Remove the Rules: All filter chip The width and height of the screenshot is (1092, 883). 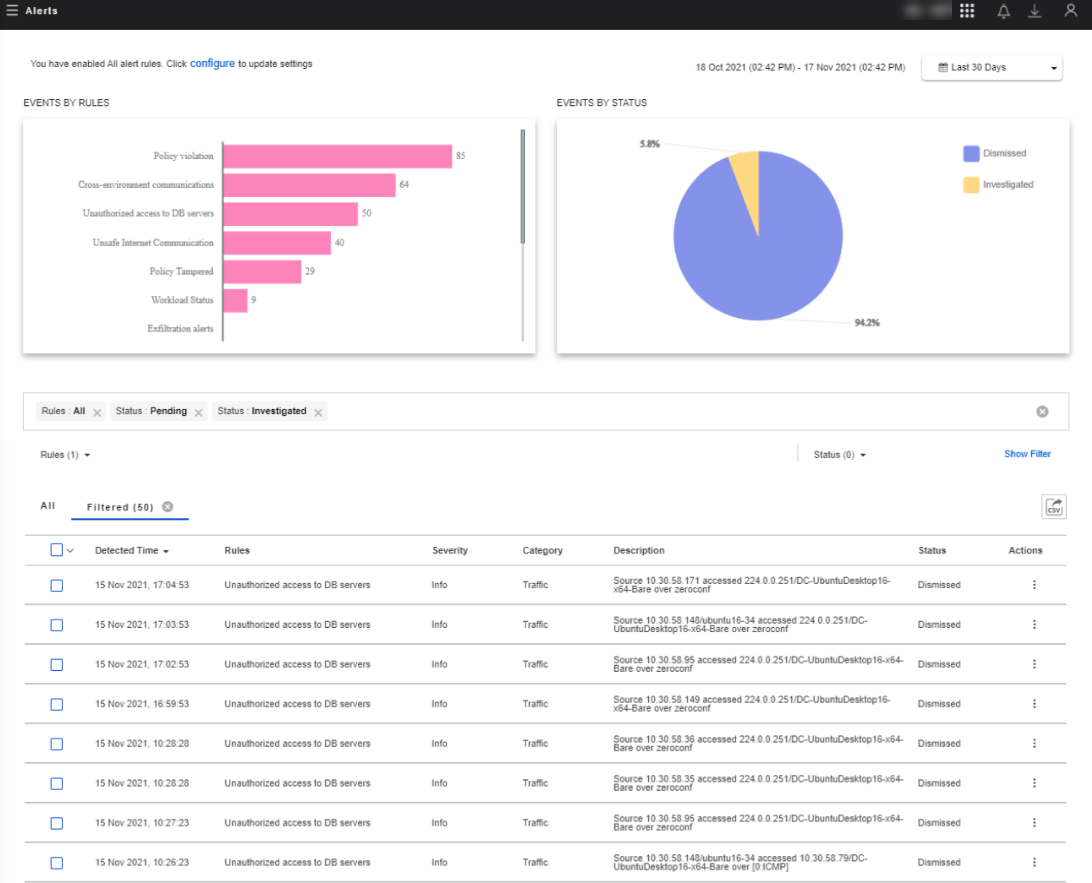[x=97, y=412]
